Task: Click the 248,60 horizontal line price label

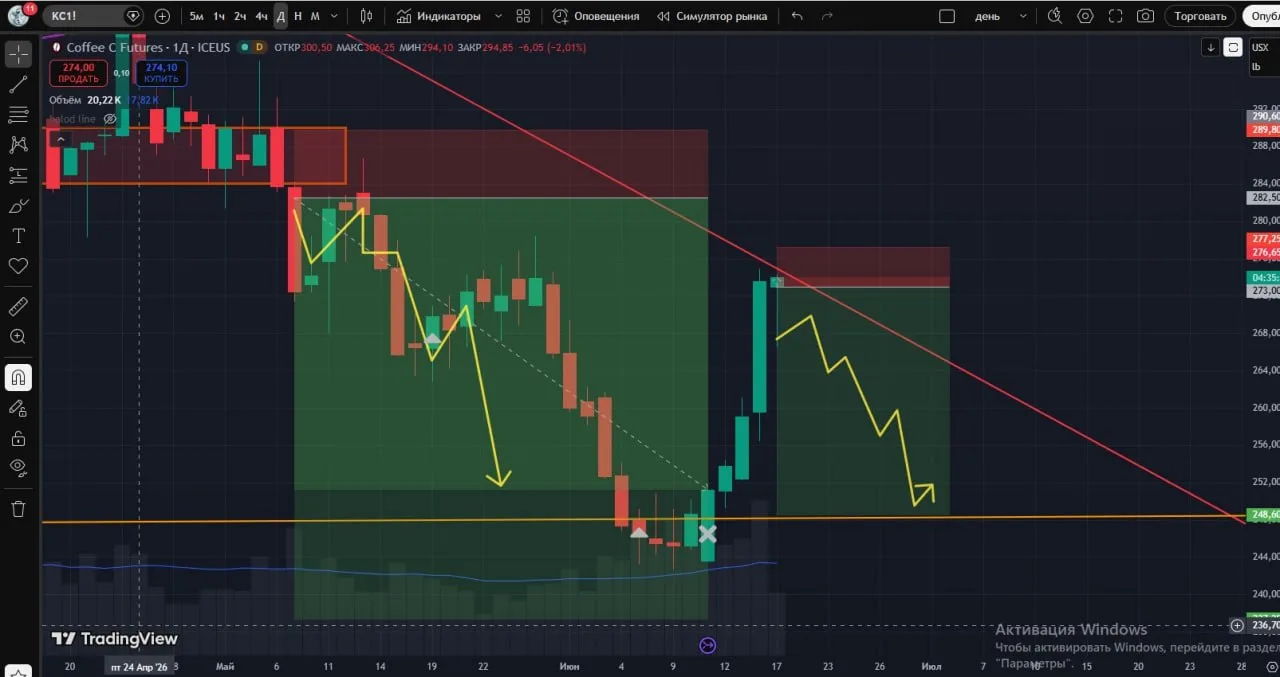Action: click(x=1263, y=515)
